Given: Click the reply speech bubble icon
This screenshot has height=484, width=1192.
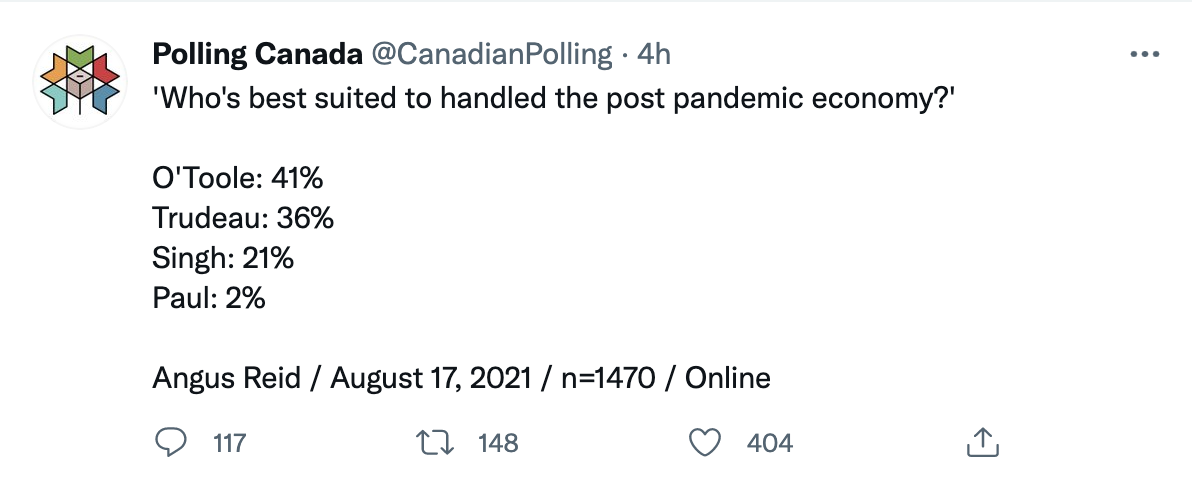Looking at the screenshot, I should [x=171, y=441].
